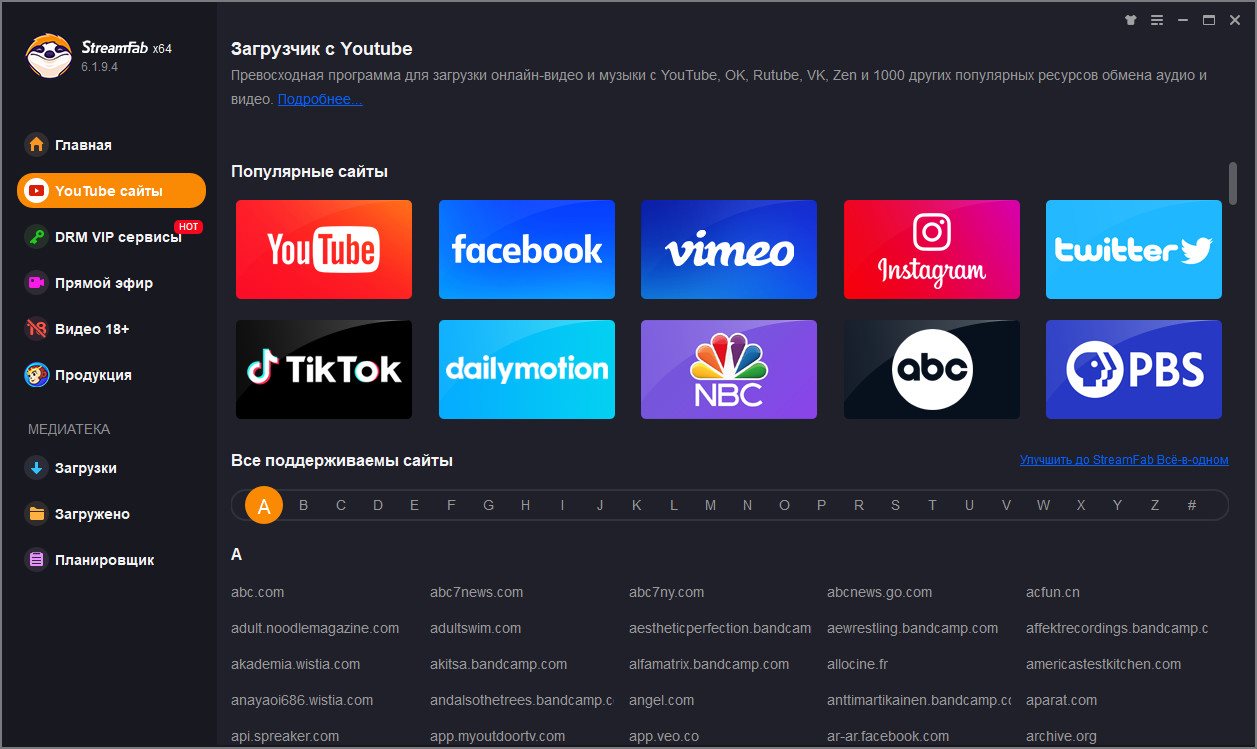Open the TikTok site tile
Viewport: 1257px width, 749px height.
[x=324, y=369]
